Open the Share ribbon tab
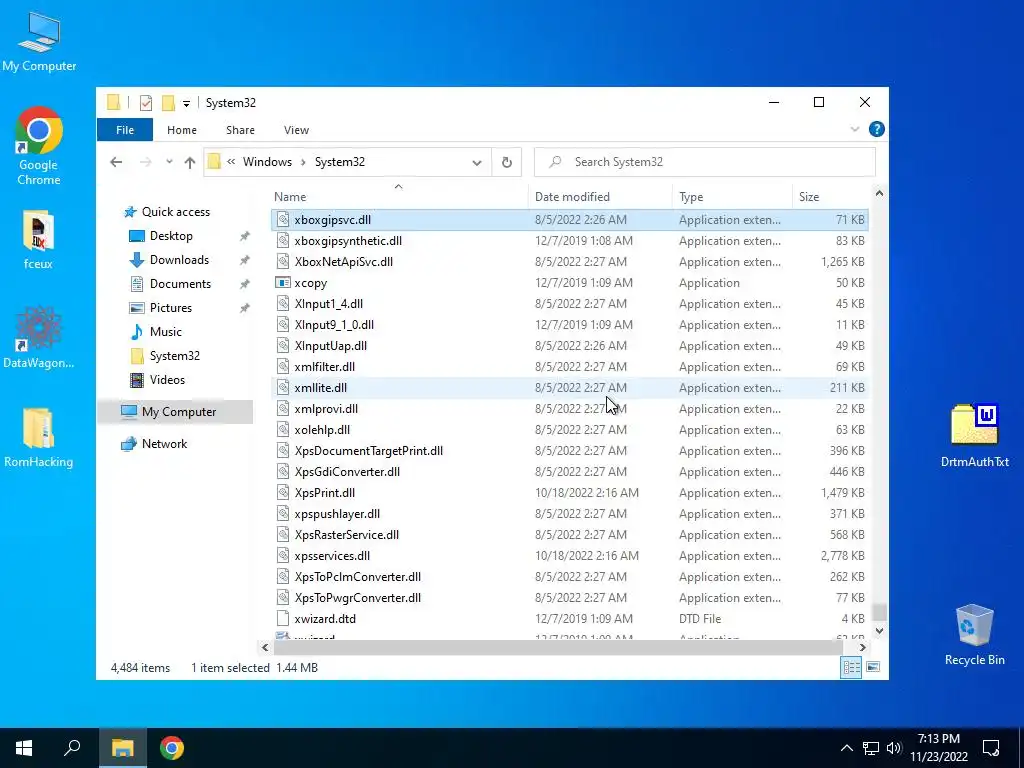This screenshot has width=1024, height=768. pyautogui.click(x=240, y=130)
